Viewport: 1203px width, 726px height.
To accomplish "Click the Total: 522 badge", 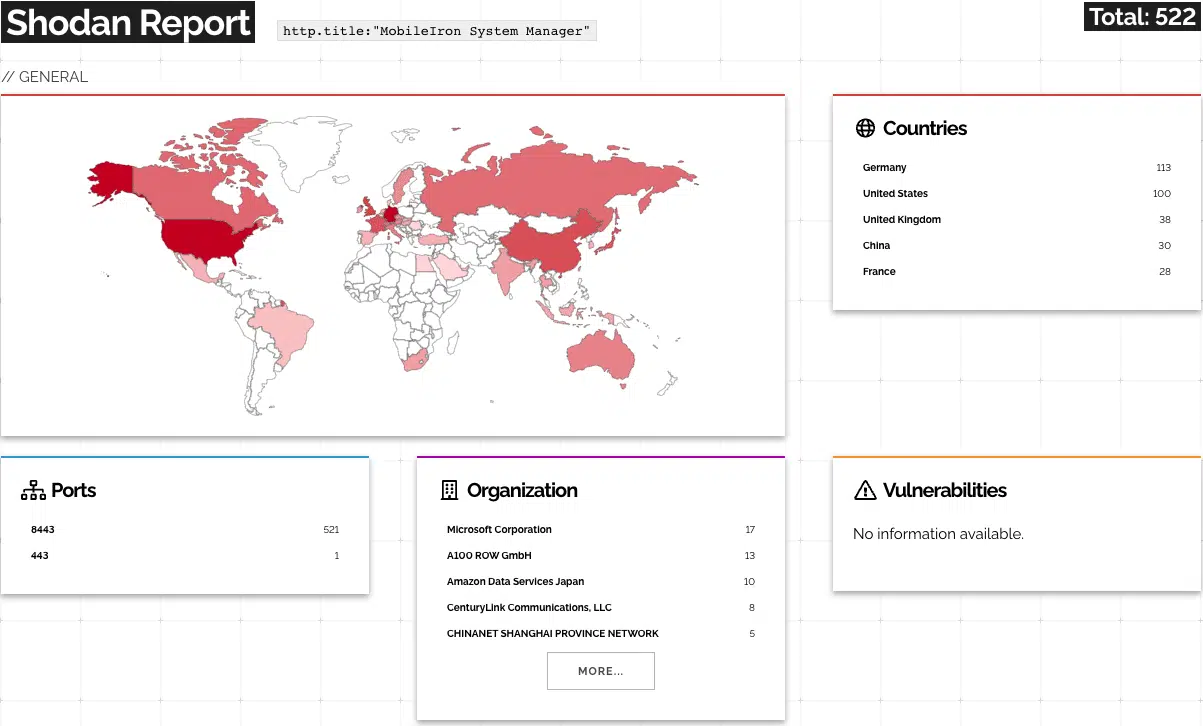I will point(1141,17).
